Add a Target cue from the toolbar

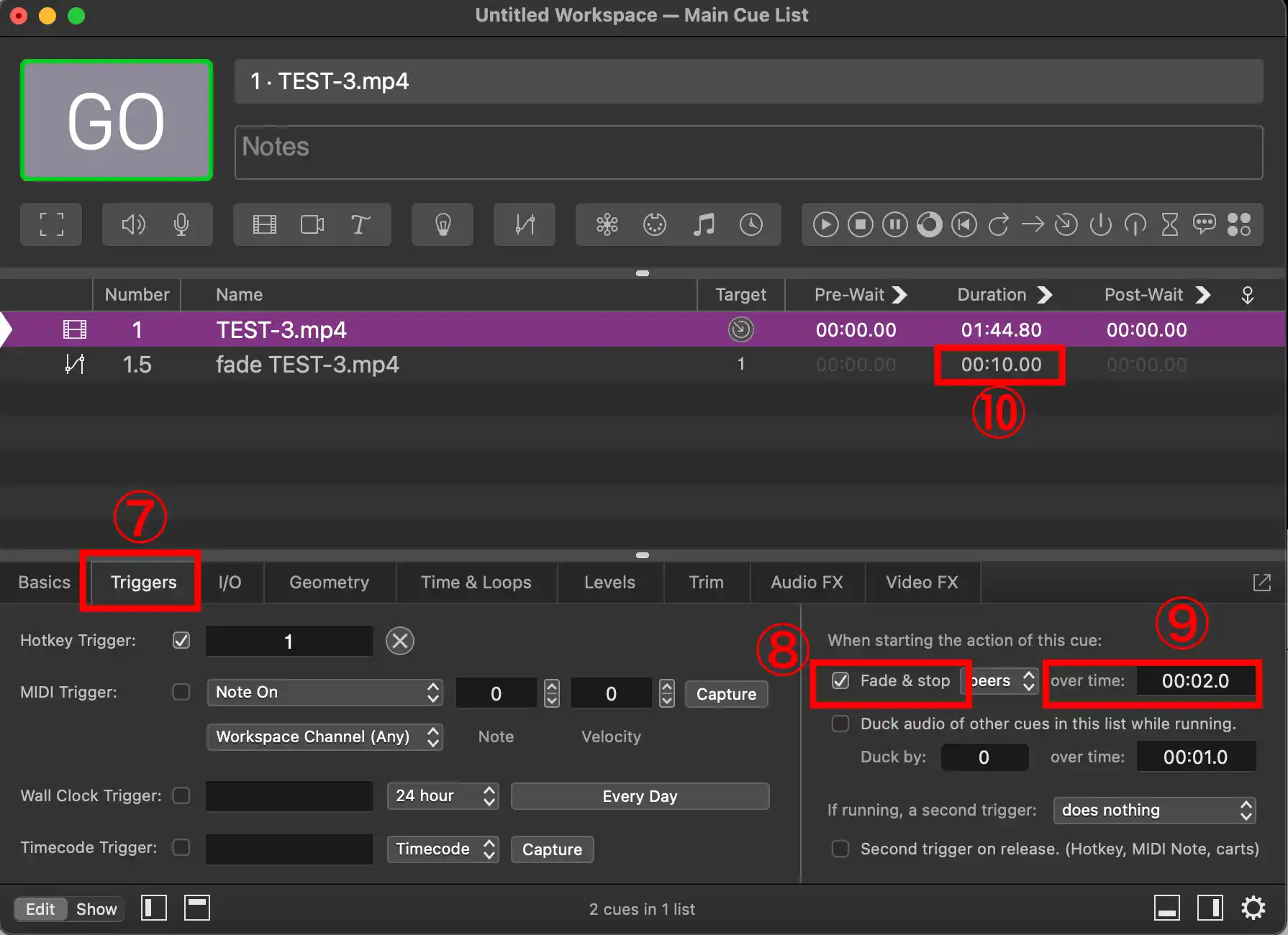click(1066, 225)
